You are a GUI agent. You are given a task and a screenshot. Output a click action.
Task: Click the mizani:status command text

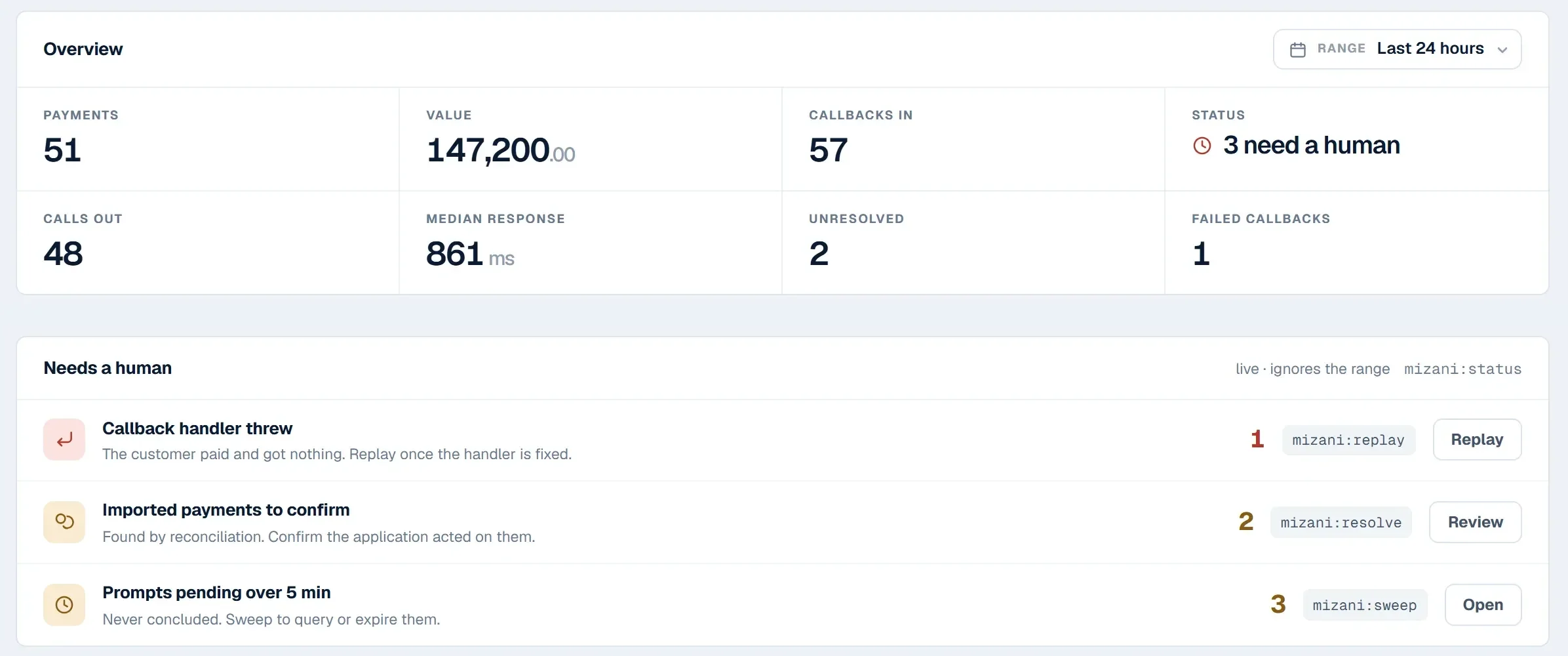pos(1462,369)
